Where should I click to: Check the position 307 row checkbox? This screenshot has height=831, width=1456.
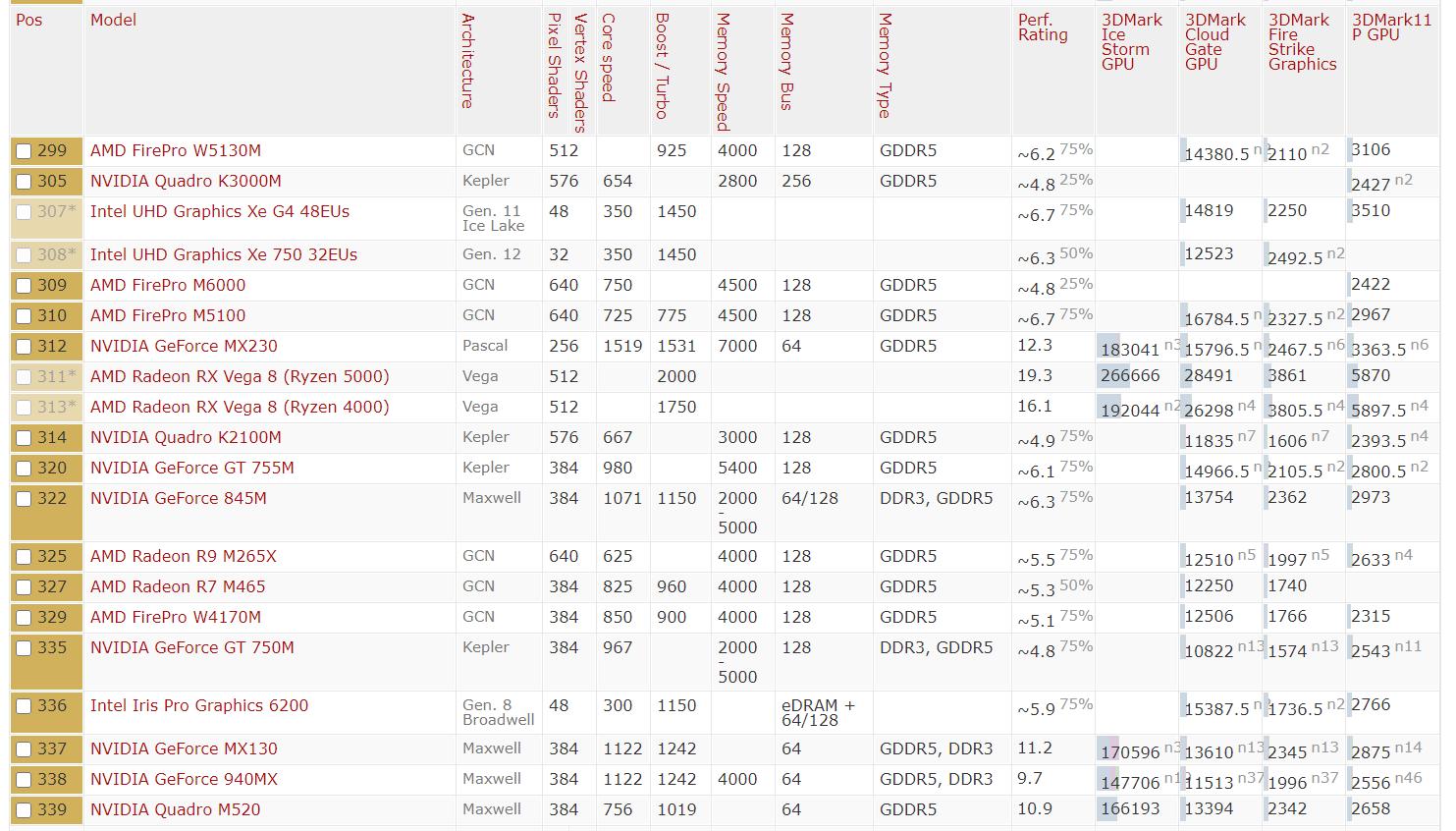(24, 212)
